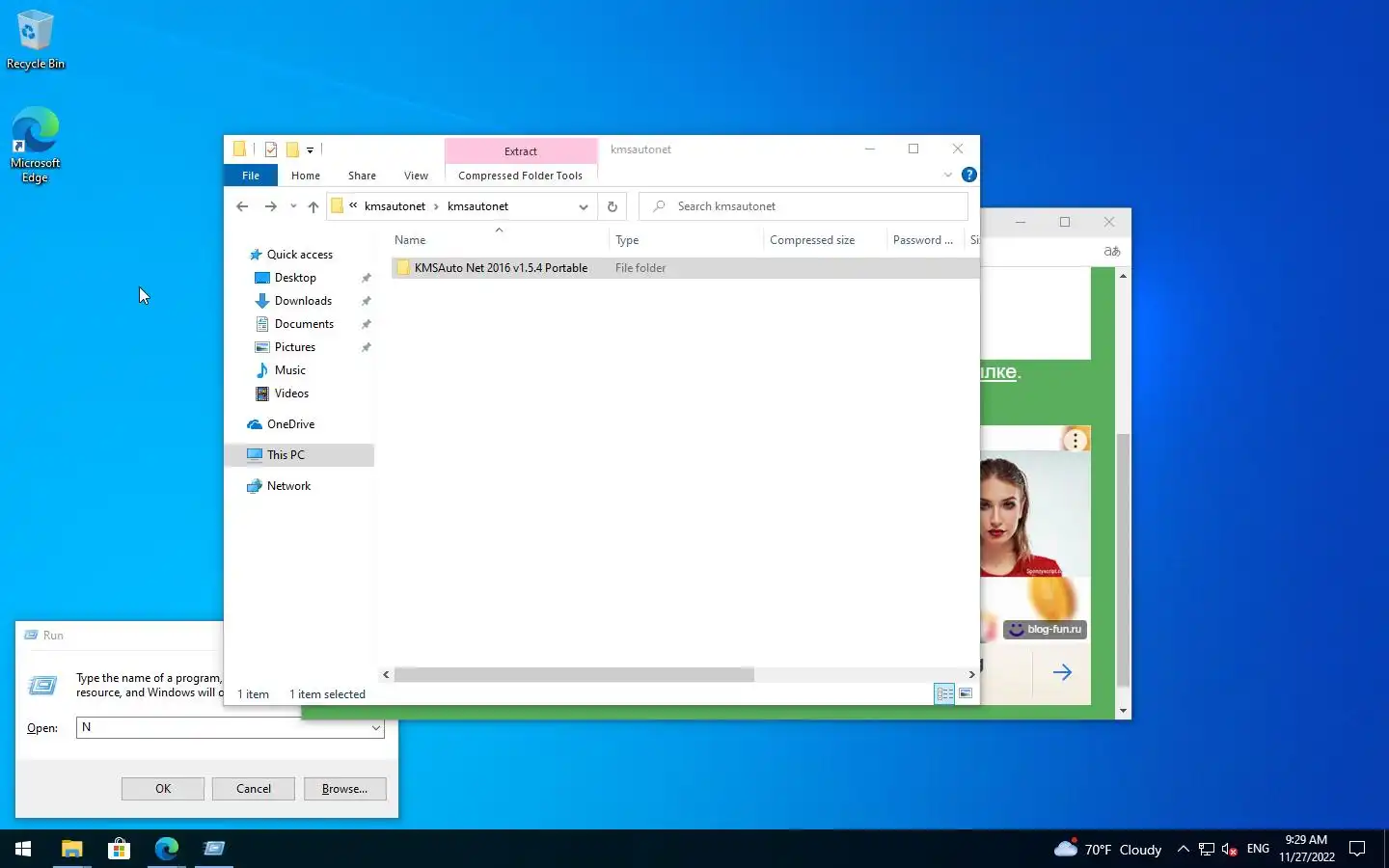Viewport: 1389px width, 868px height.
Task: Select Quick access in navigation pane
Action: pyautogui.click(x=299, y=255)
